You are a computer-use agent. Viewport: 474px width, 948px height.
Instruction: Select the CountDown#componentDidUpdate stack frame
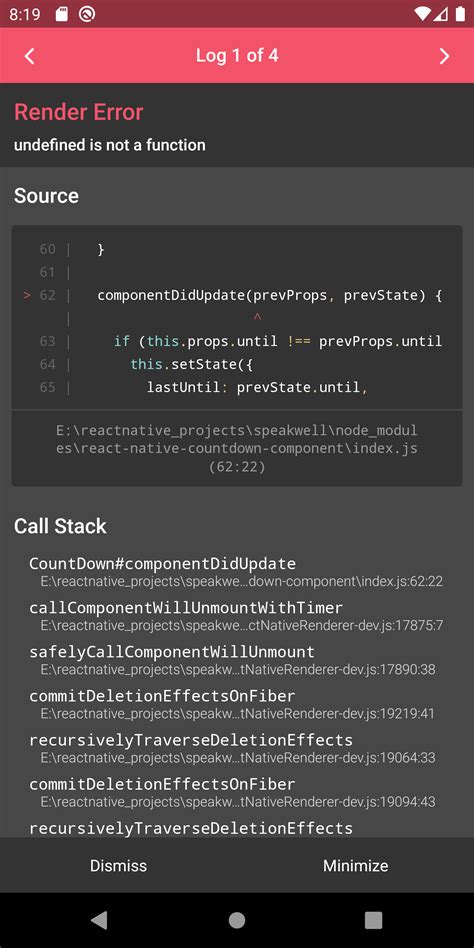(x=237, y=572)
